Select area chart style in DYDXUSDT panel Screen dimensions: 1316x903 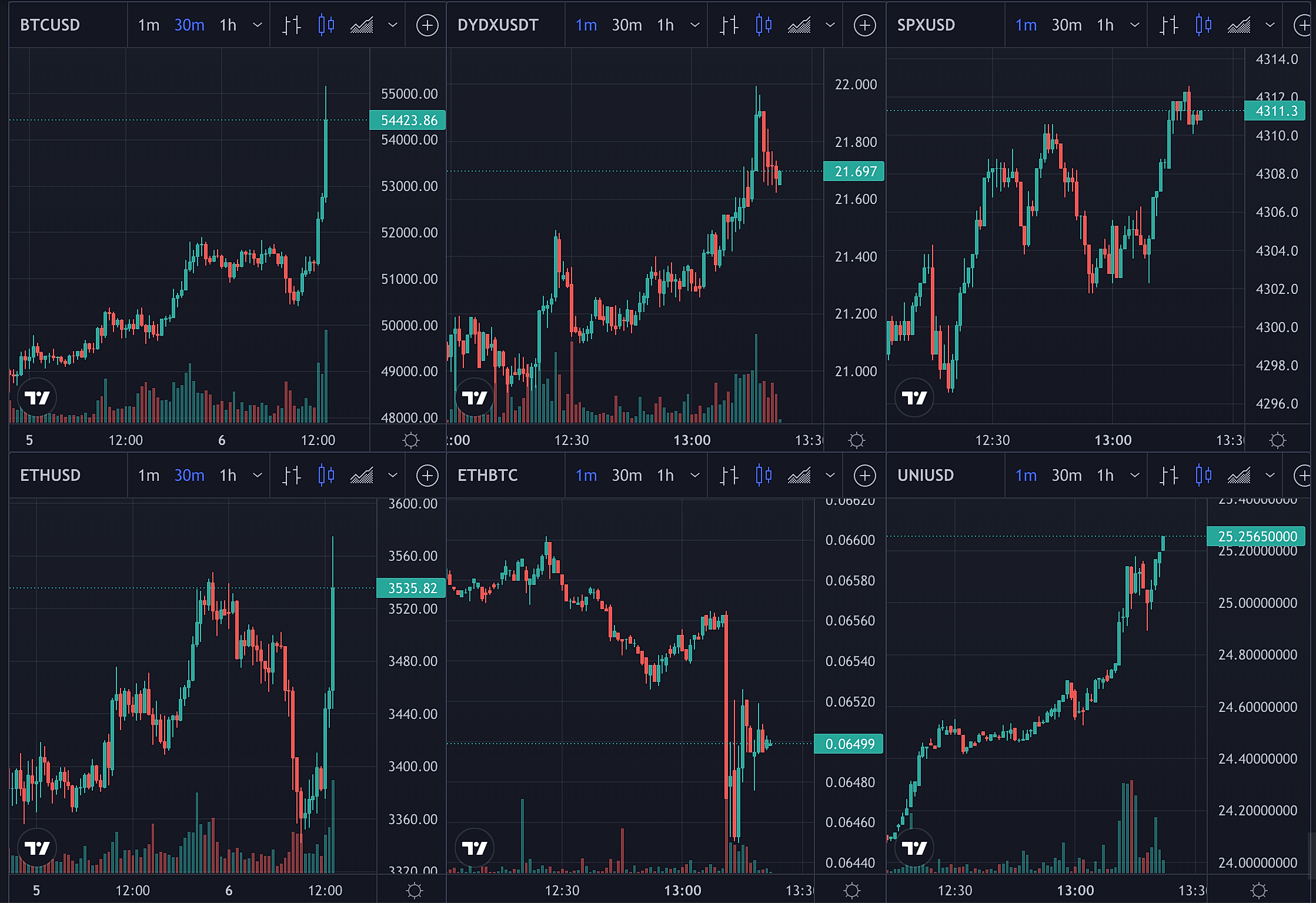coord(799,25)
